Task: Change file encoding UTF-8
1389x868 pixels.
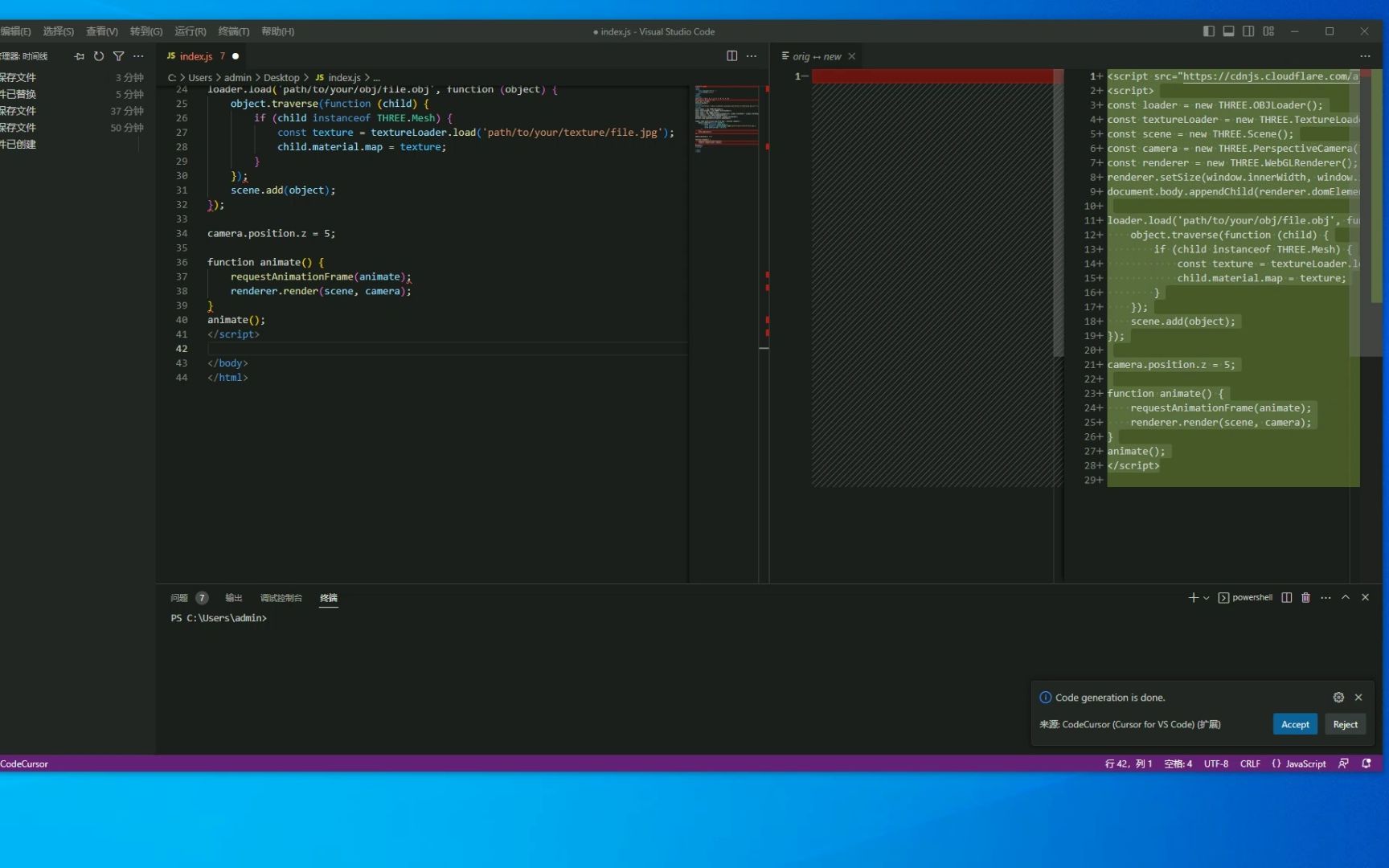Action: click(1215, 764)
